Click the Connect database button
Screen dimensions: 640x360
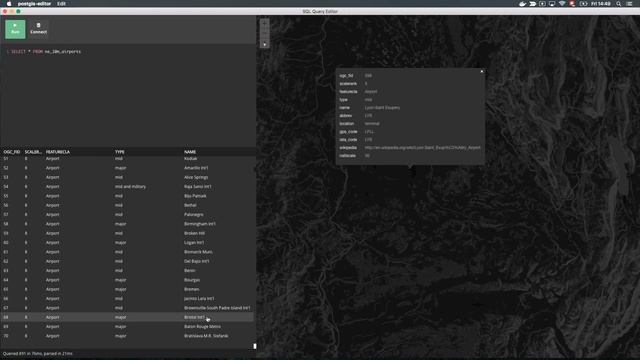click(x=39, y=29)
